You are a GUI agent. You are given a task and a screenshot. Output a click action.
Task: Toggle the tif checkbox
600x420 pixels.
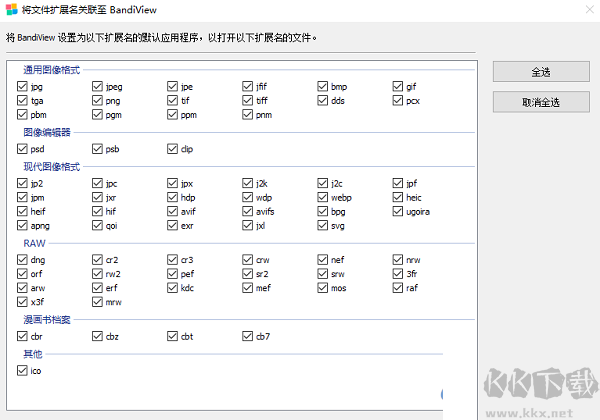click(x=172, y=101)
